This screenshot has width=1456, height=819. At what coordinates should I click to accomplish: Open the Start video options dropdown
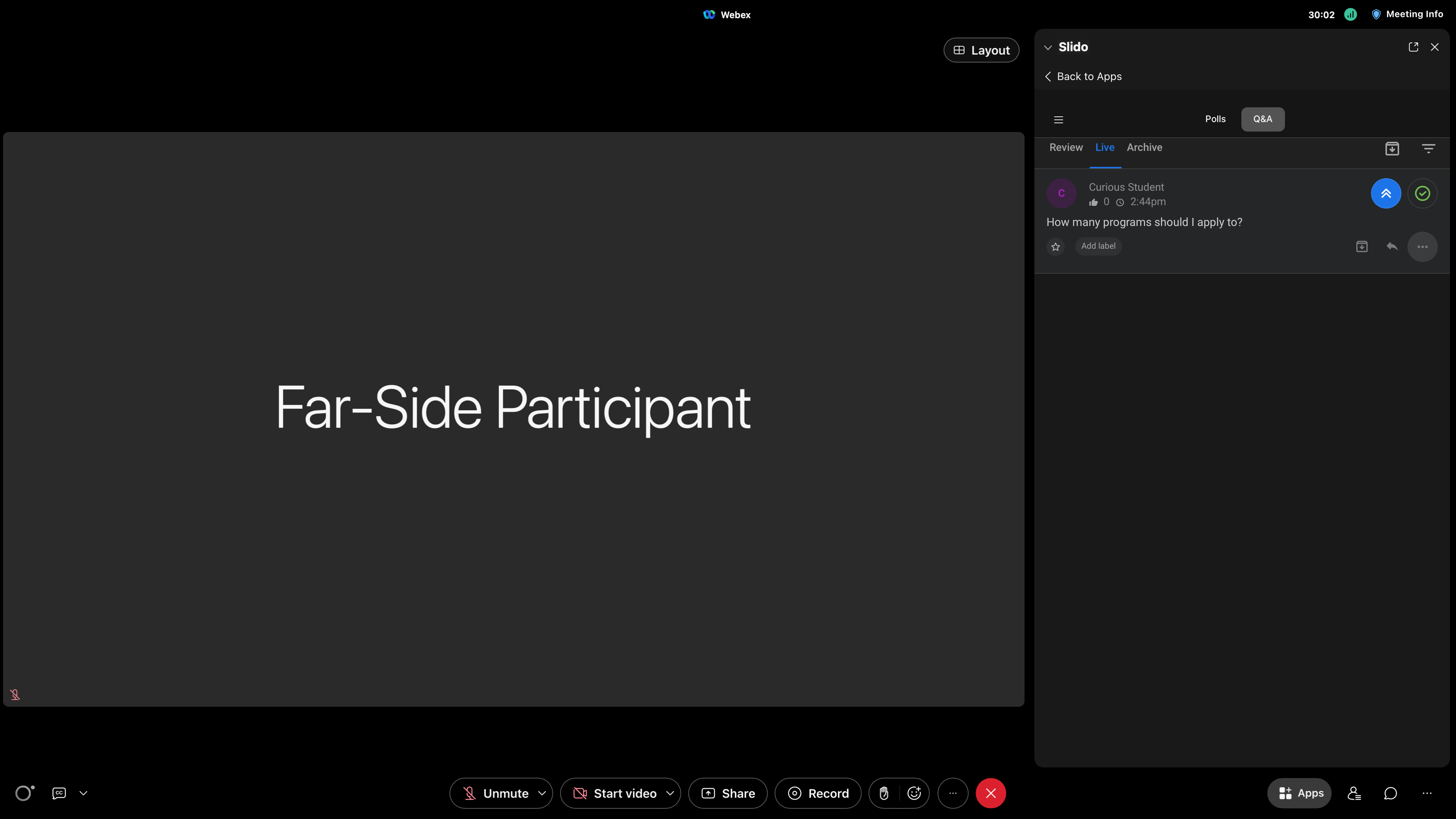point(670,793)
